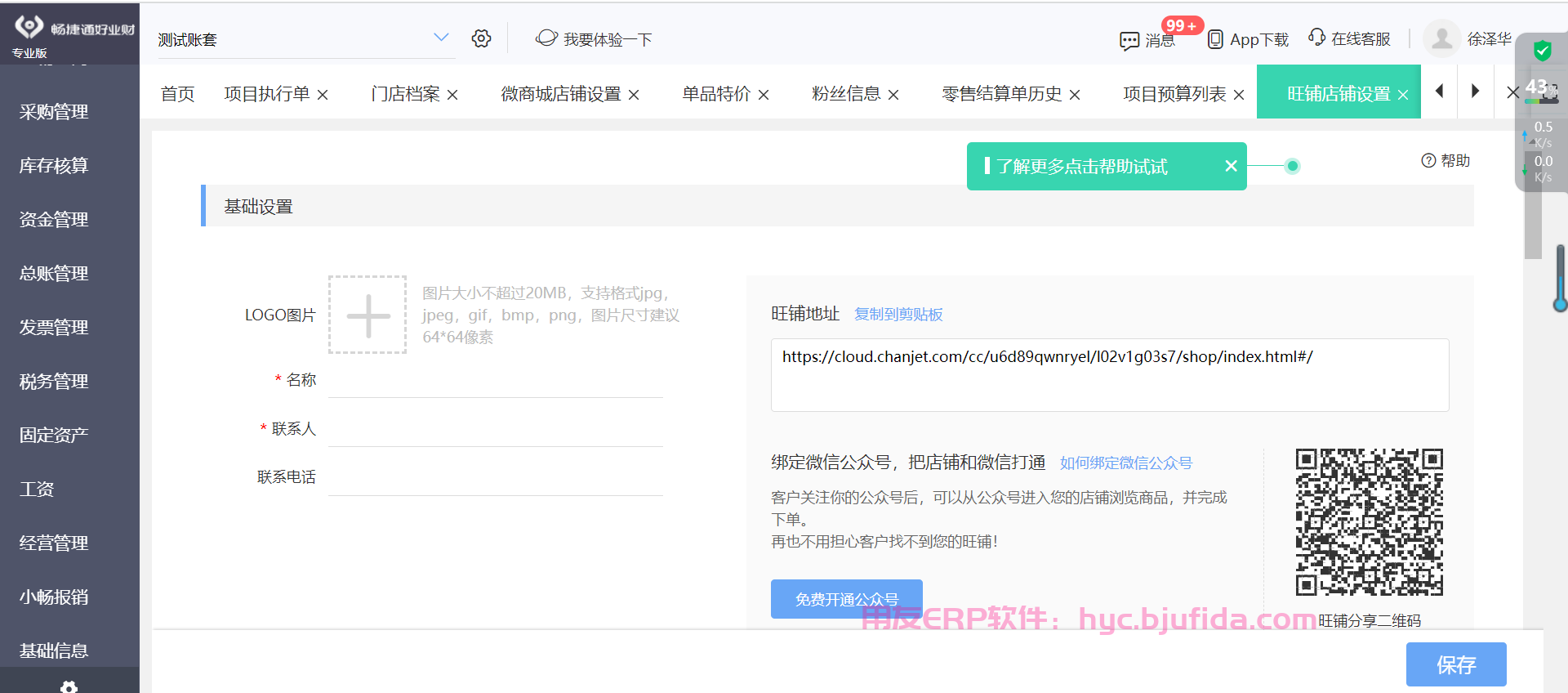Image resolution: width=1568 pixels, height=693 pixels.
Task: Switch to the 零售结算单历史 tab
Action: tap(1002, 94)
